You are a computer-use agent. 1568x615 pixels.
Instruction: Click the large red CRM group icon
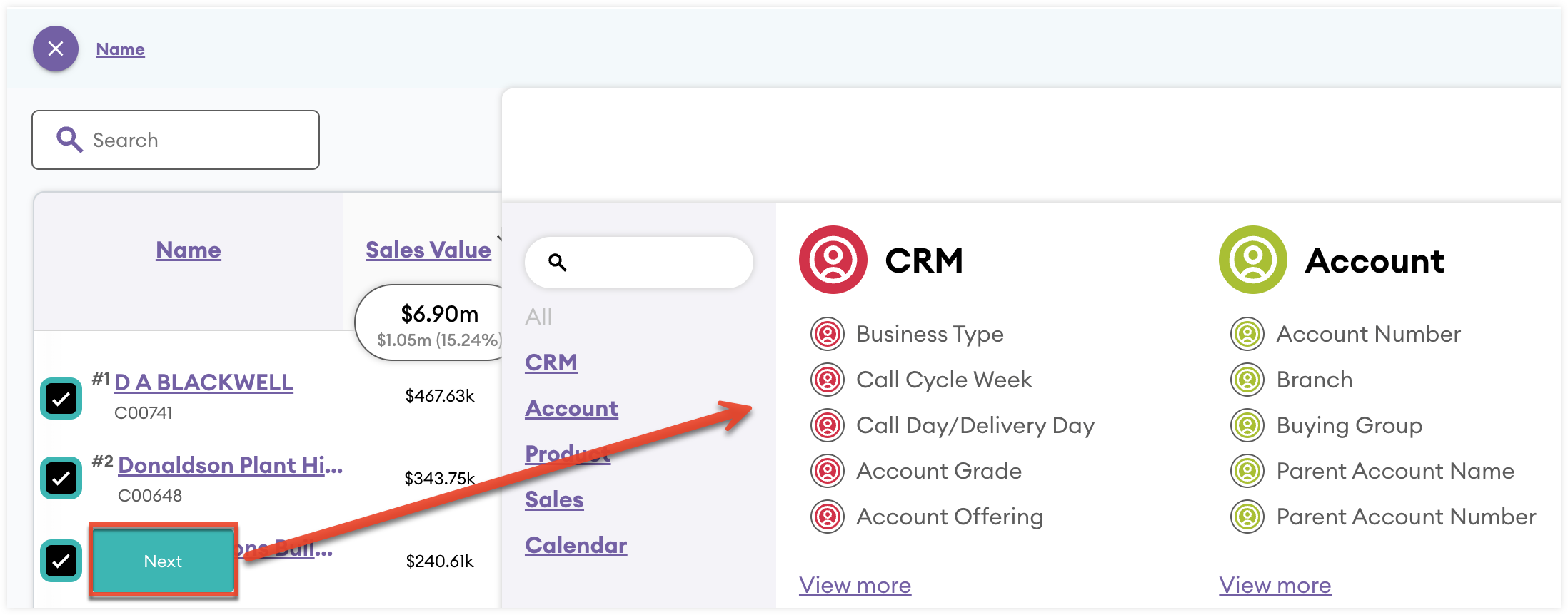[x=833, y=260]
